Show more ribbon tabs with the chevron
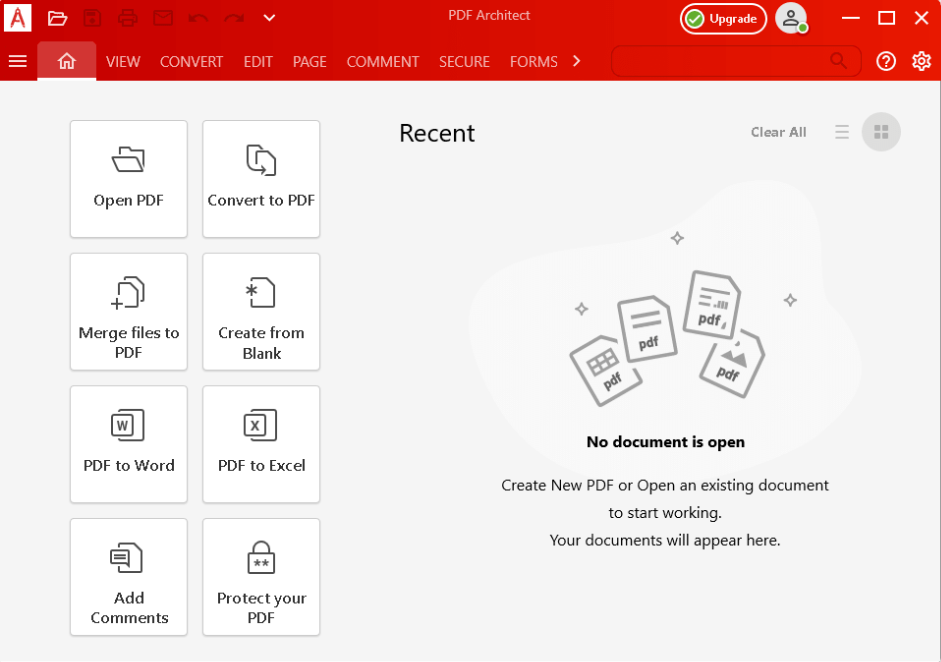This screenshot has height=662, width=941. (577, 61)
